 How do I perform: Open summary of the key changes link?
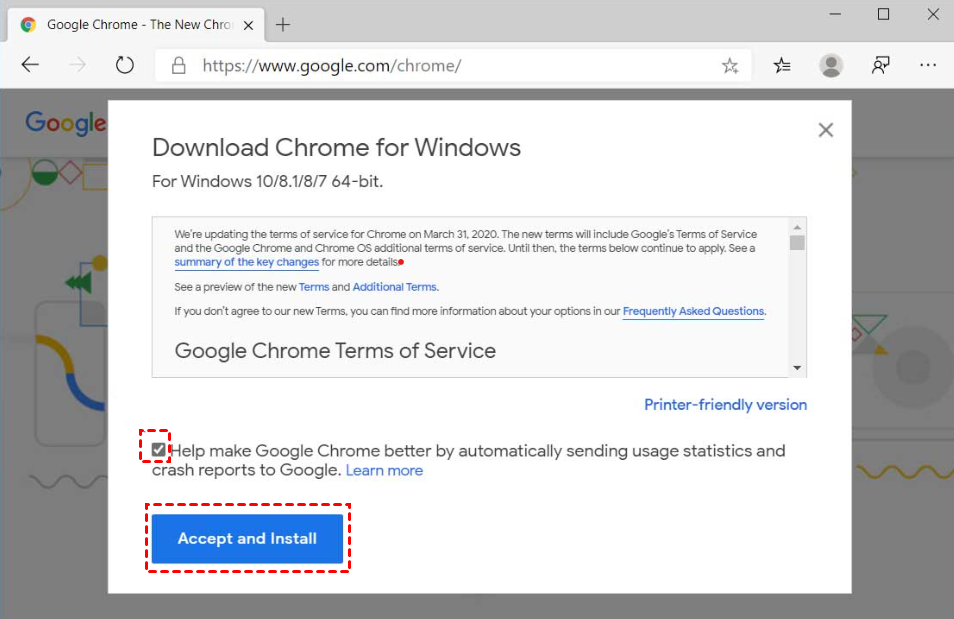(x=246, y=262)
